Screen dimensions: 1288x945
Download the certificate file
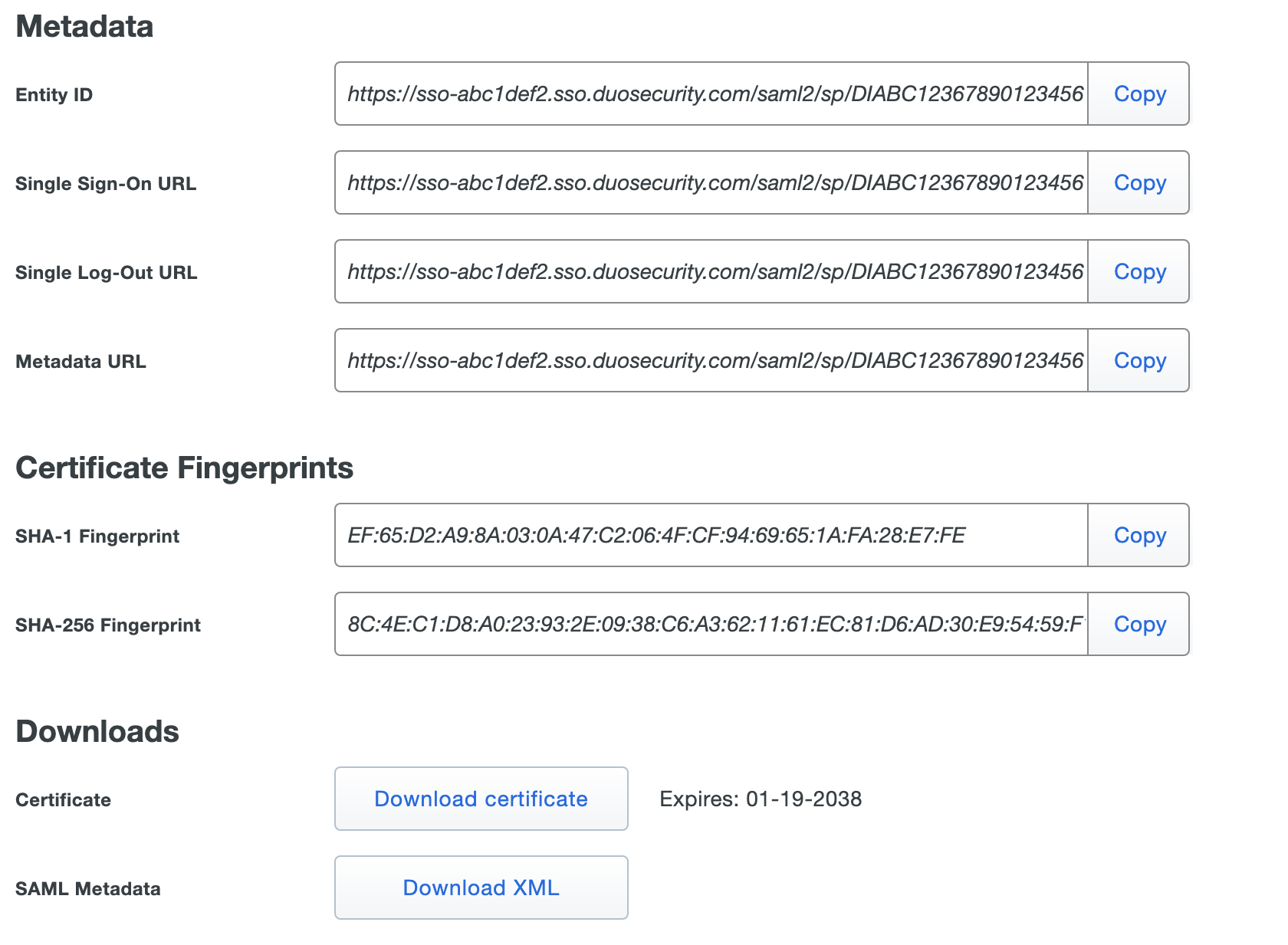(480, 799)
